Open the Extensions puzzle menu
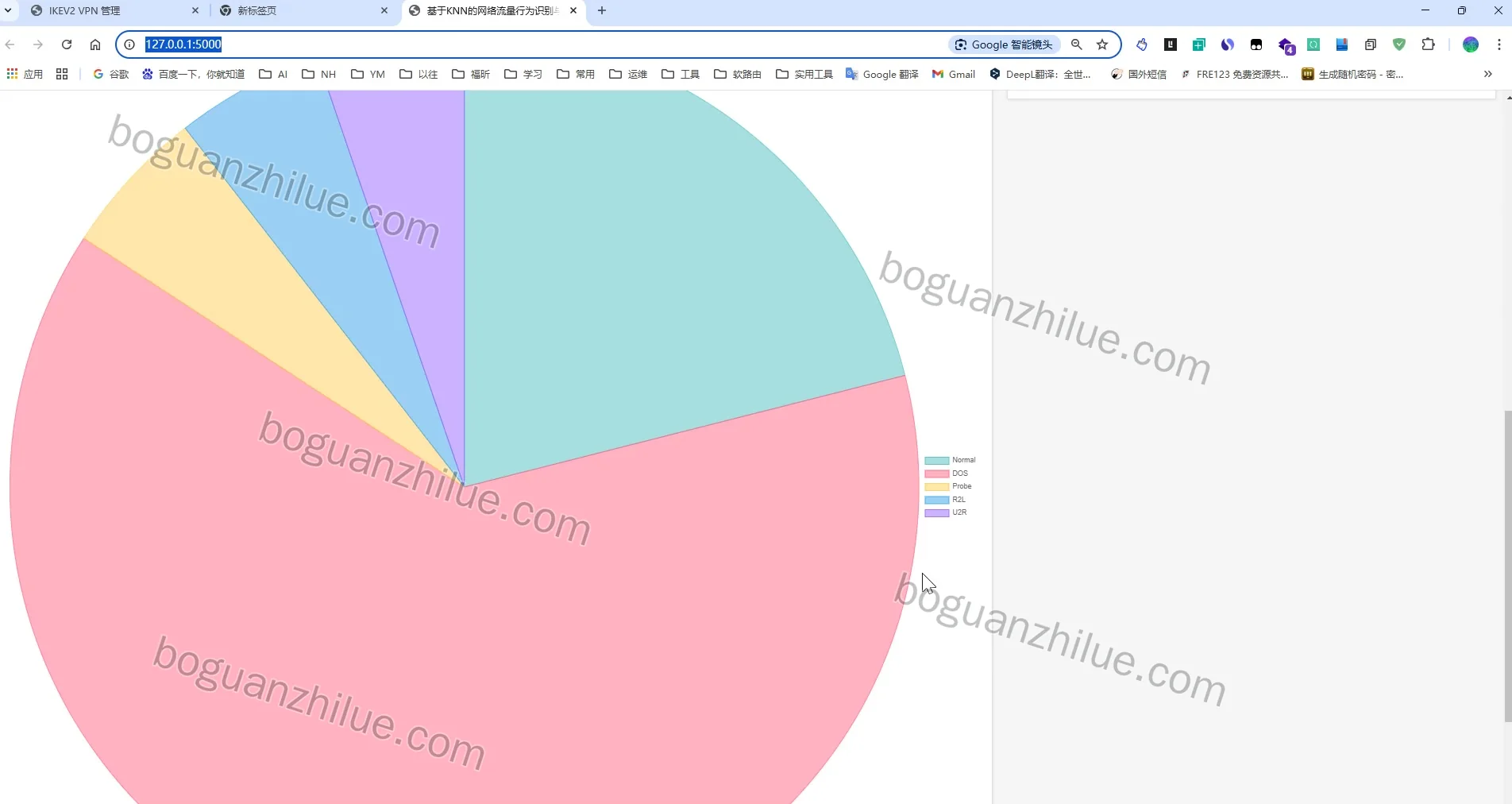This screenshot has height=804, width=1512. tap(1428, 44)
